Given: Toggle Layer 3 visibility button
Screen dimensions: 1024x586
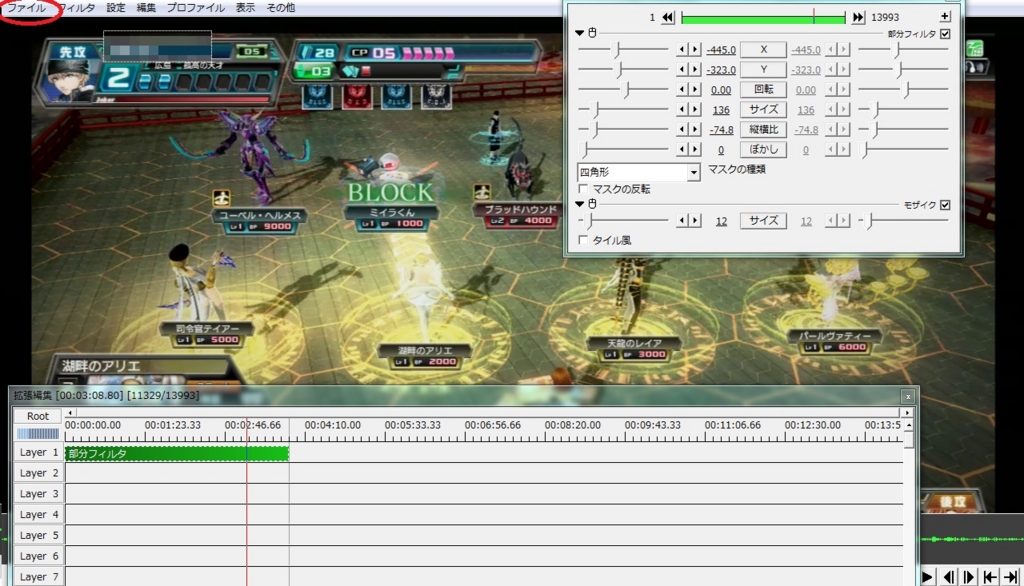Looking at the screenshot, I should coord(38,494).
